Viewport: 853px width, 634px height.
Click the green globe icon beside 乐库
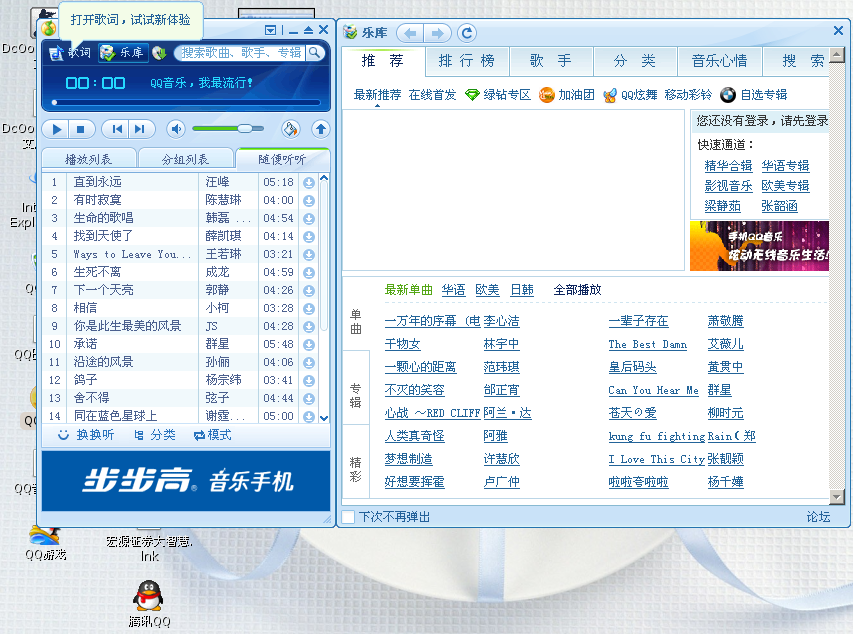(x=159, y=53)
